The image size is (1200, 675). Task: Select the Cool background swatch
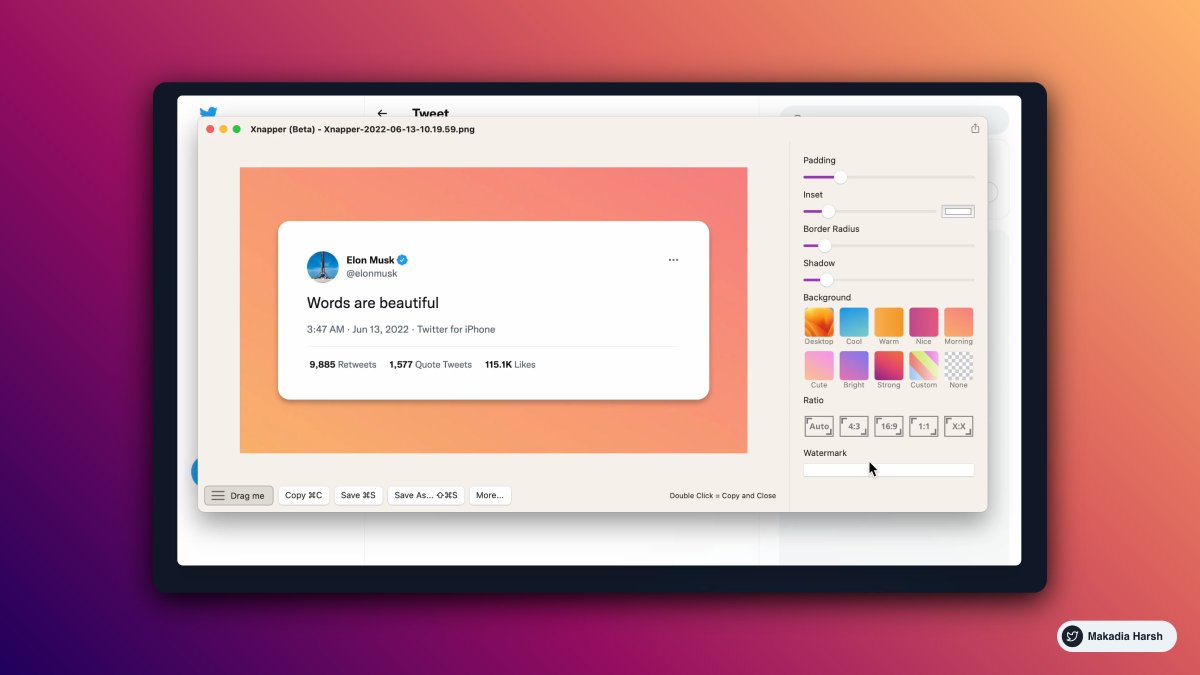pyautogui.click(x=854, y=322)
